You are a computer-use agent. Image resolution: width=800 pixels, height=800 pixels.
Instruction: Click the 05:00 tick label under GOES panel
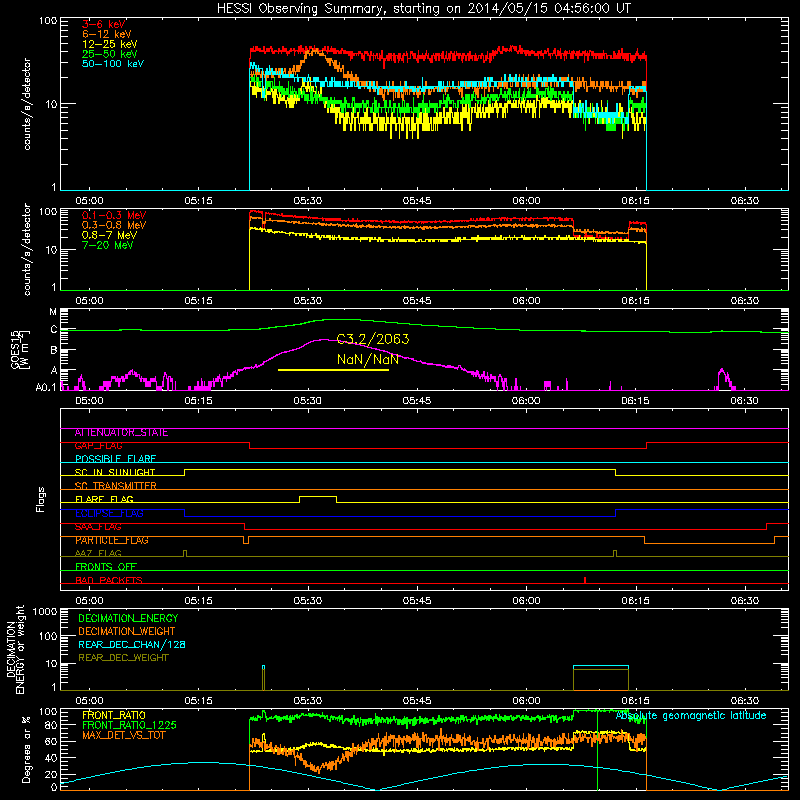89,401
